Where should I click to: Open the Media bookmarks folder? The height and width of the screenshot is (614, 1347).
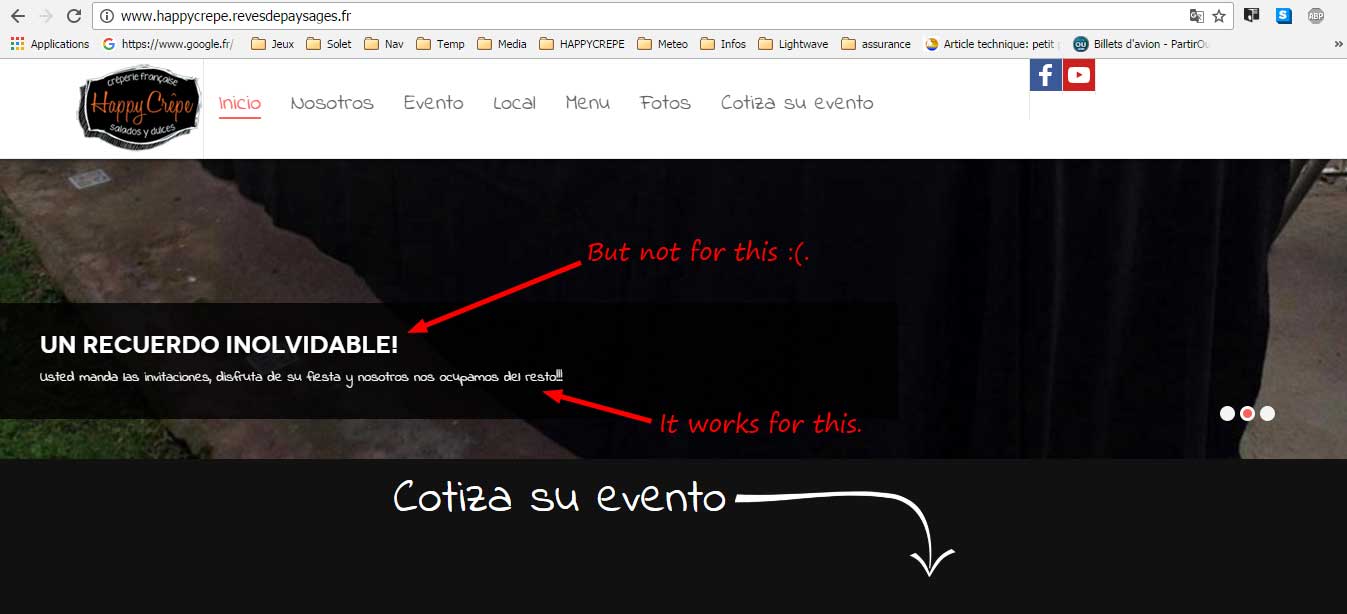pyautogui.click(x=502, y=44)
